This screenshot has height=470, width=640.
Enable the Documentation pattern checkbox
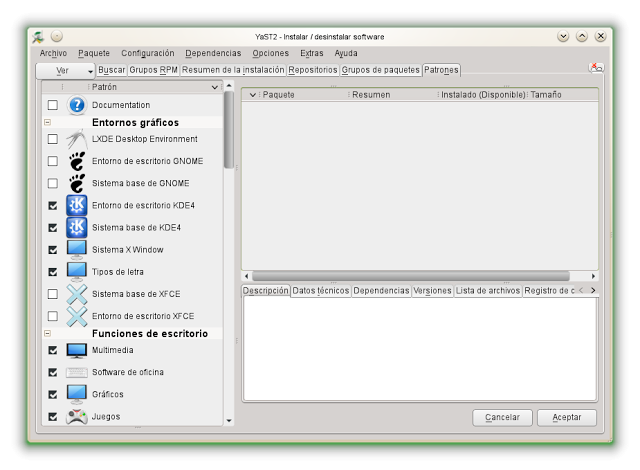click(x=53, y=105)
